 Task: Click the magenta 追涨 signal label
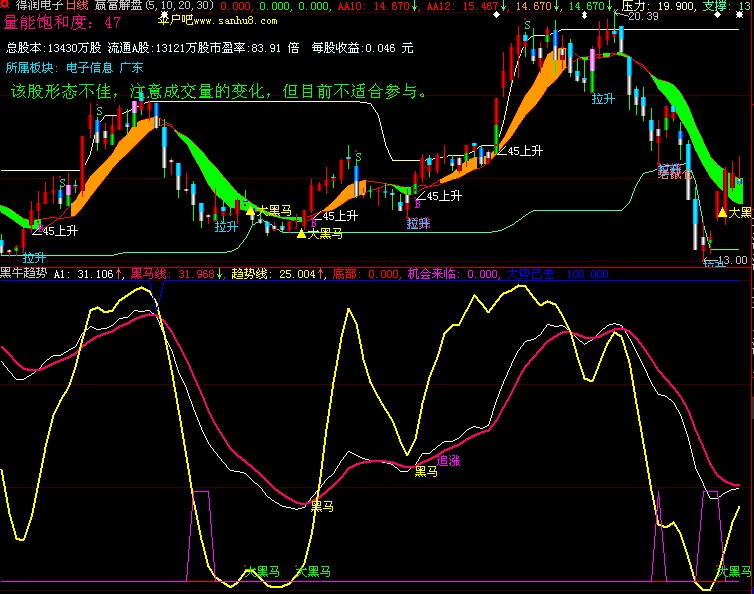tap(448, 460)
